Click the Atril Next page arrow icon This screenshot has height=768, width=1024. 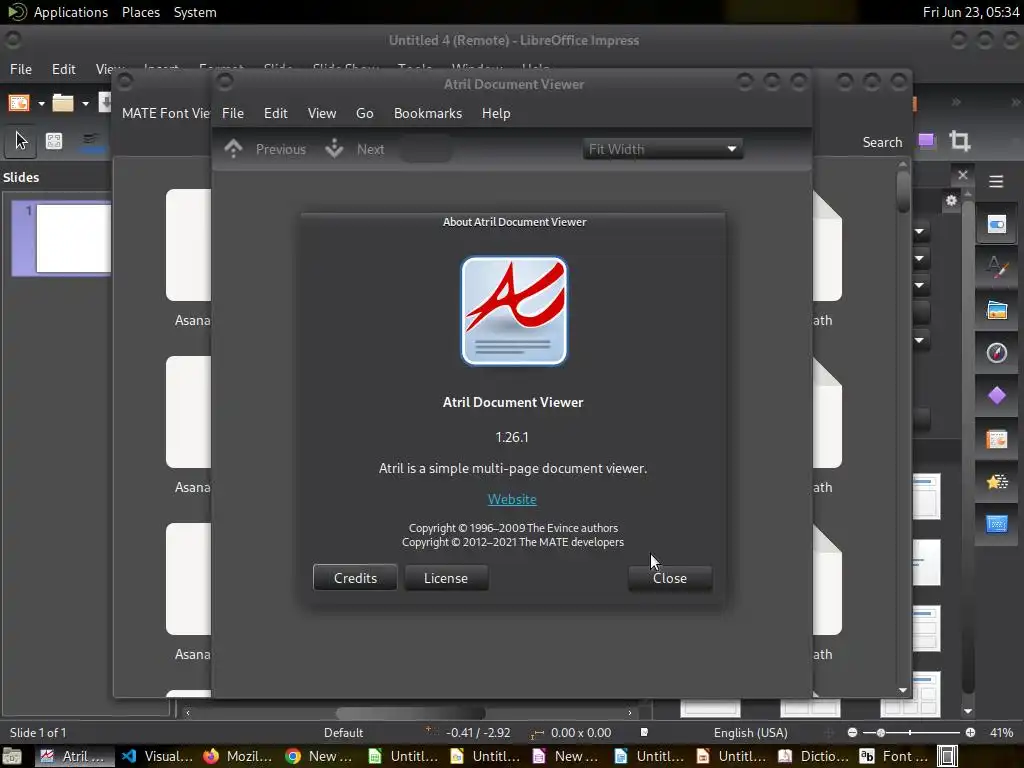334,148
